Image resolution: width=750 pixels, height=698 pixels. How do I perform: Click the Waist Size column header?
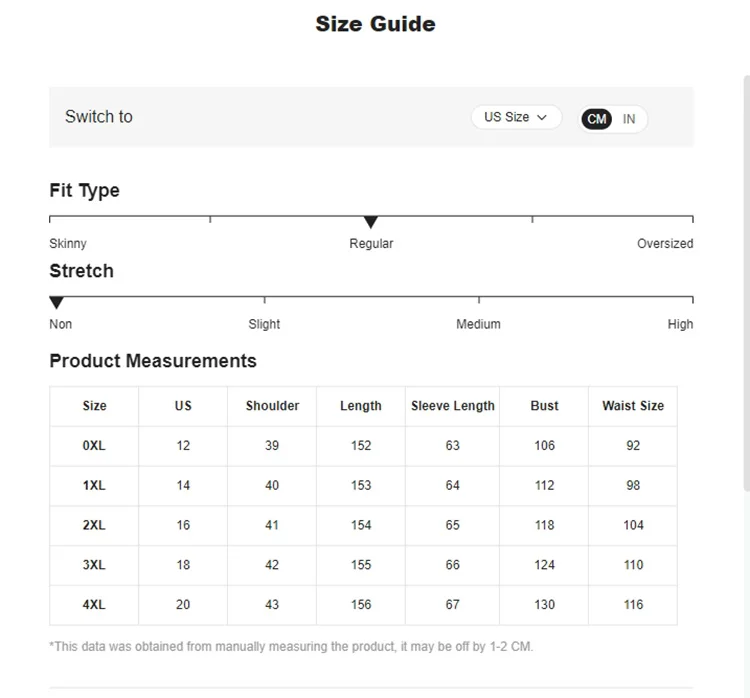633,406
